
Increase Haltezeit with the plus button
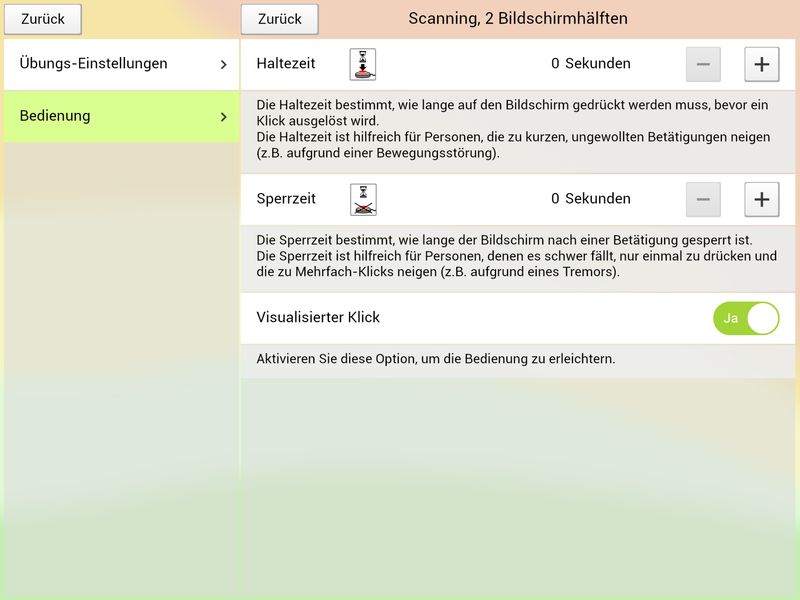tap(761, 64)
